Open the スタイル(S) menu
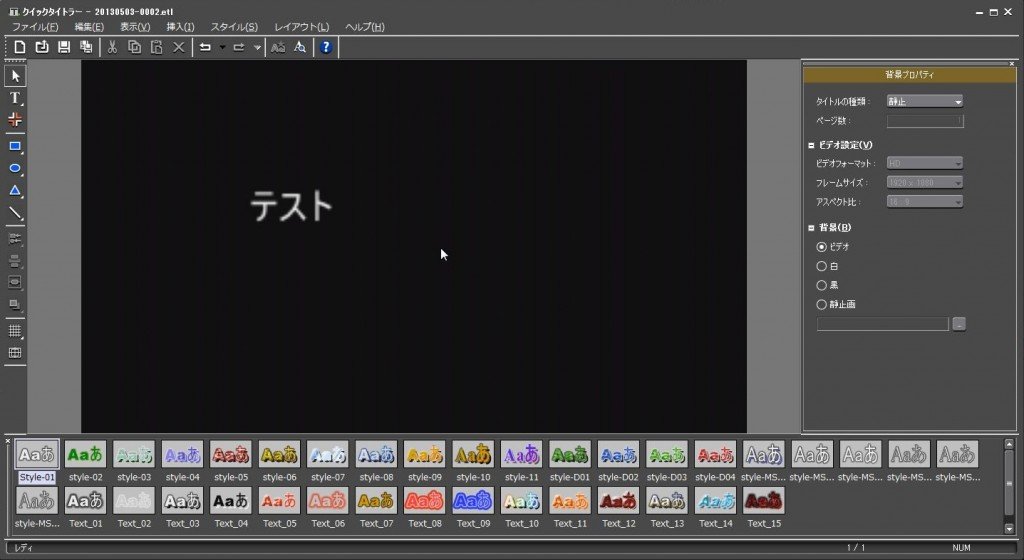Image resolution: width=1024 pixels, height=560 pixels. tap(234, 27)
